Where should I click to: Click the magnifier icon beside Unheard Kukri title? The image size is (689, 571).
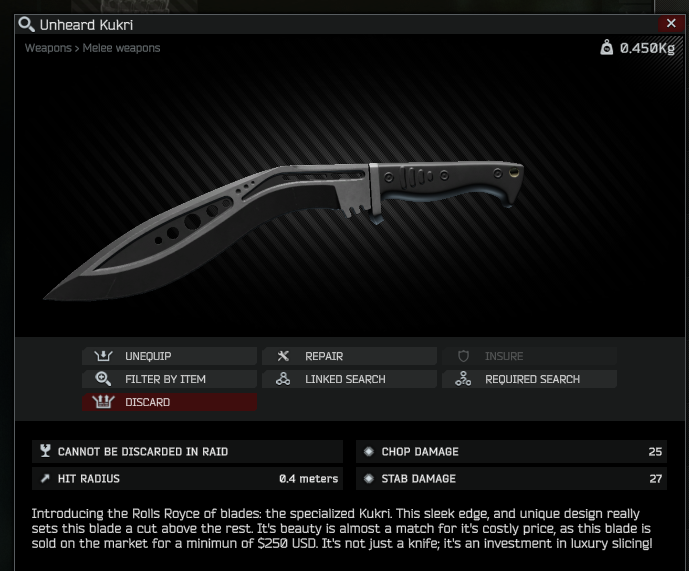pyautogui.click(x=26, y=25)
